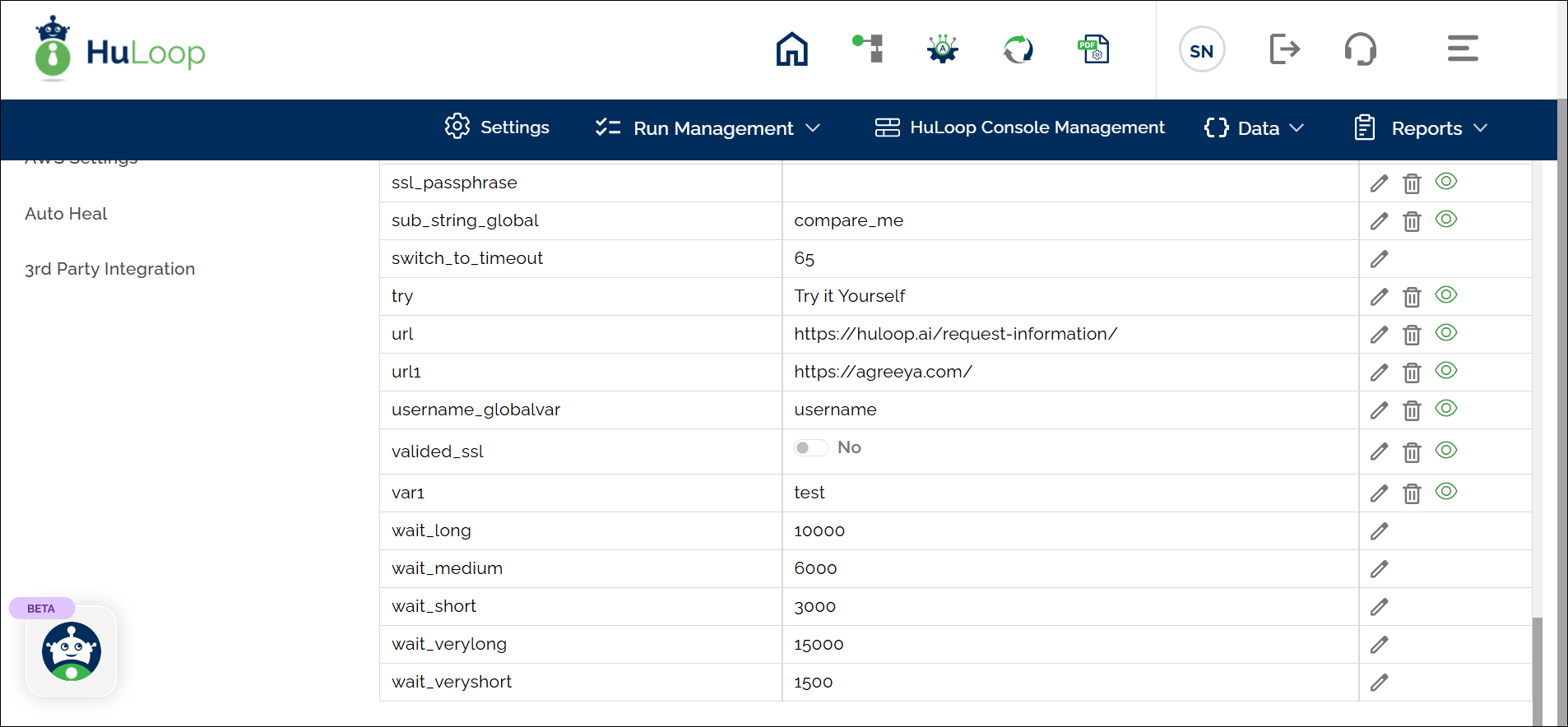
Task: Click the green refresh cycle icon
Action: click(x=1018, y=49)
